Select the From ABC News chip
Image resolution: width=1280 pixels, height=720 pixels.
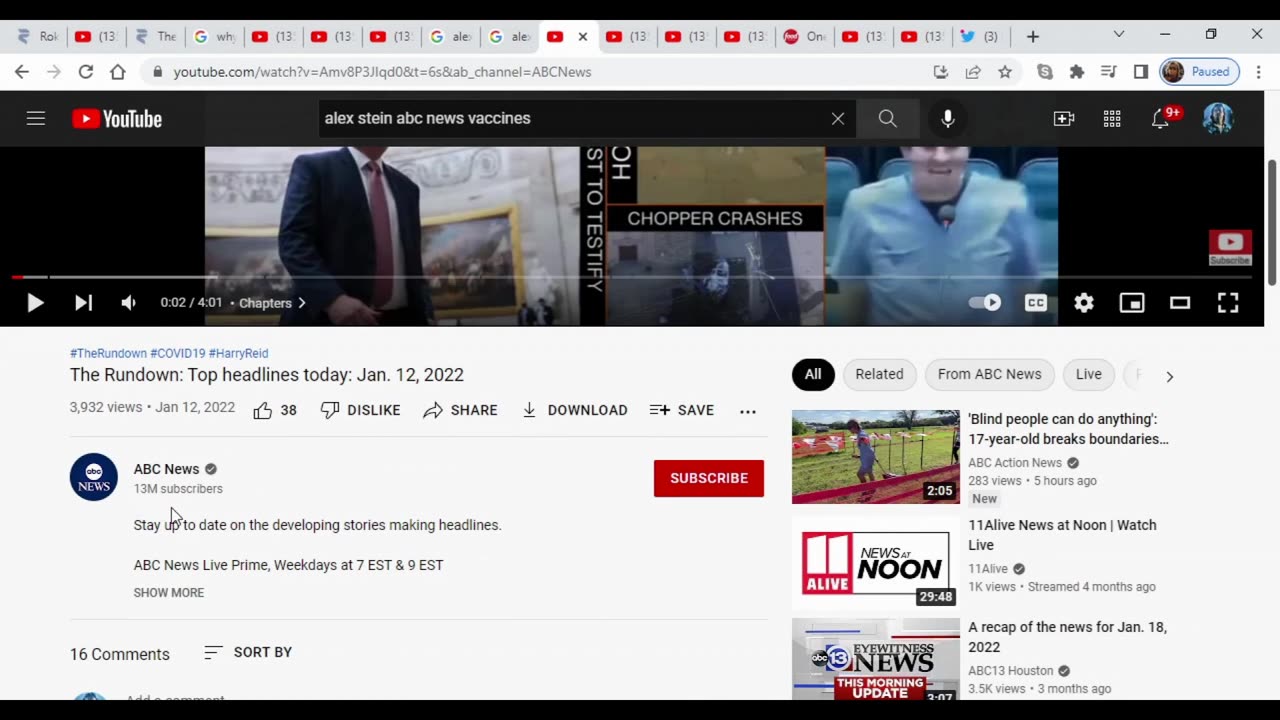(990, 374)
